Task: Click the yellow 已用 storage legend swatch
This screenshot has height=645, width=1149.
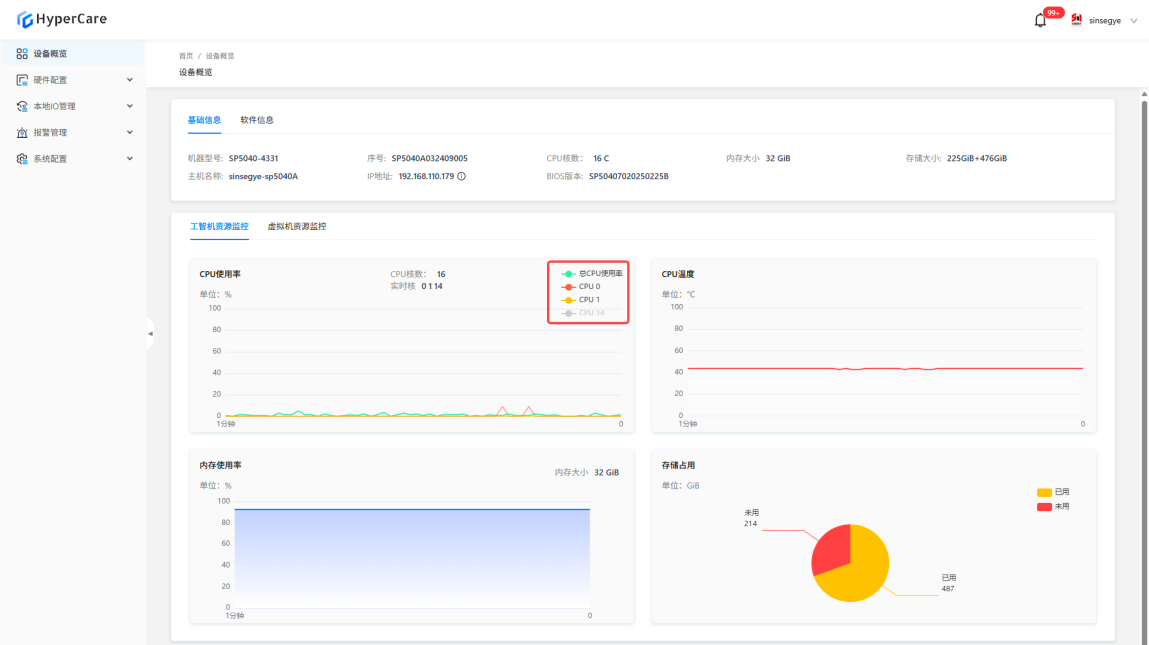Action: coord(1044,492)
